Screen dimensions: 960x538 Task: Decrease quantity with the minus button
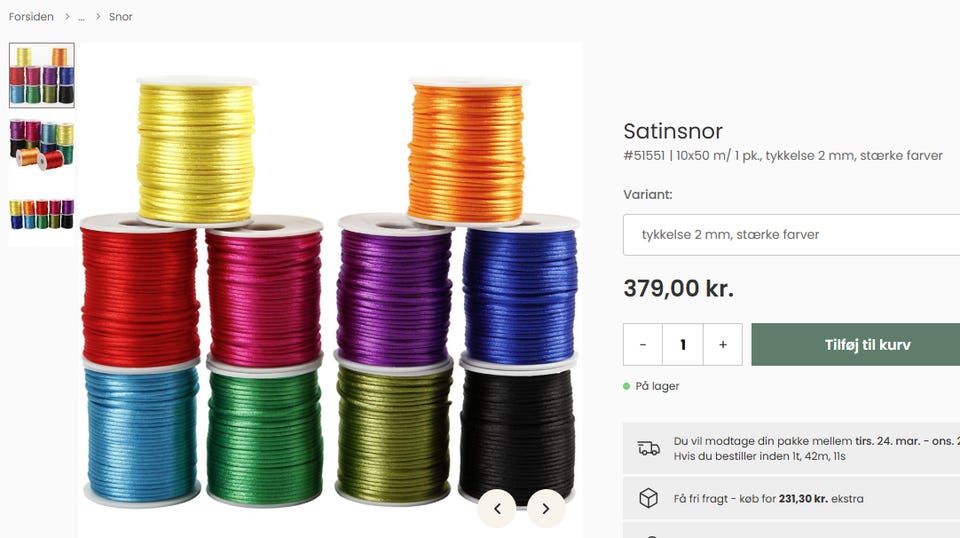tap(643, 345)
